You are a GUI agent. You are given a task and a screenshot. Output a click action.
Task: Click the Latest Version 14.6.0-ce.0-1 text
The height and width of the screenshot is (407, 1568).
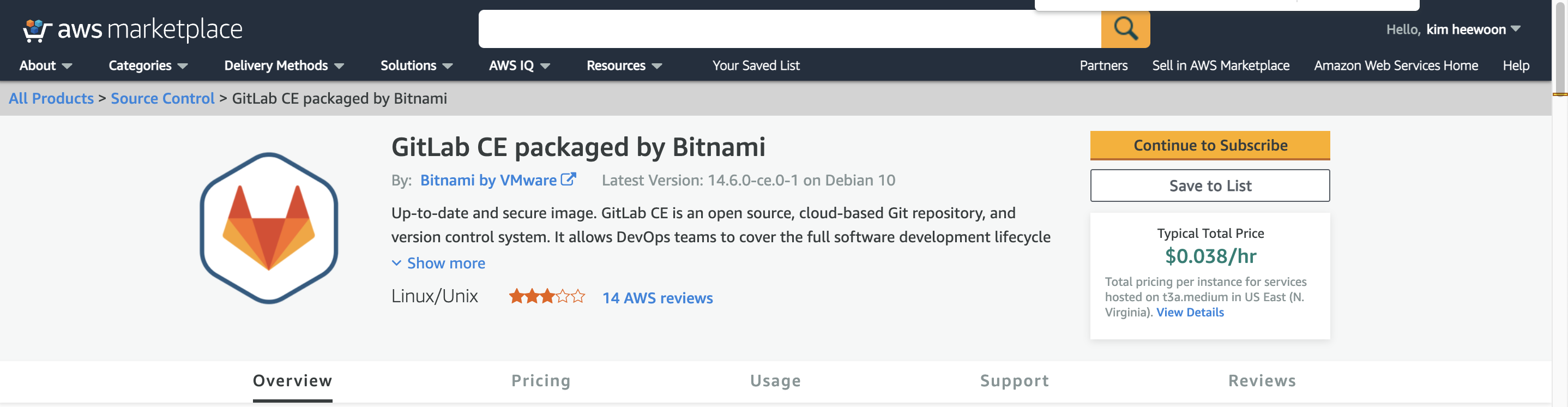pyautogui.click(x=748, y=181)
